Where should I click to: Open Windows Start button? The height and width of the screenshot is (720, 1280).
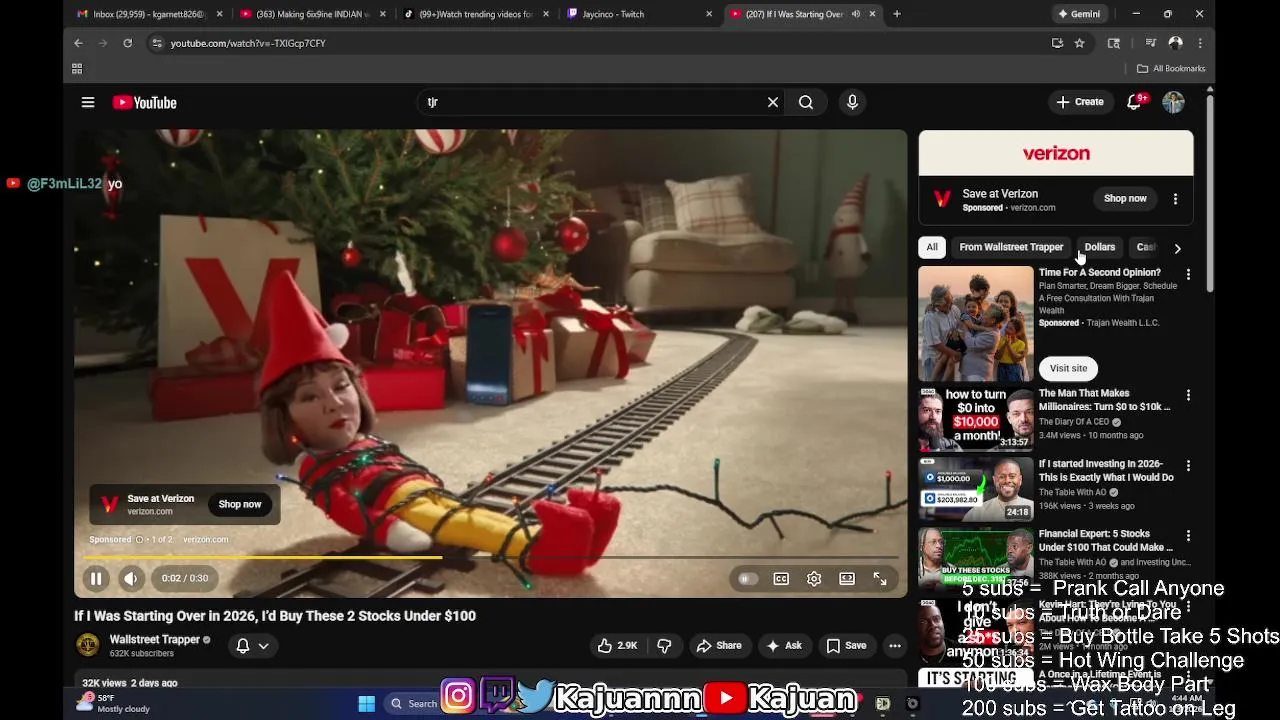click(366, 703)
